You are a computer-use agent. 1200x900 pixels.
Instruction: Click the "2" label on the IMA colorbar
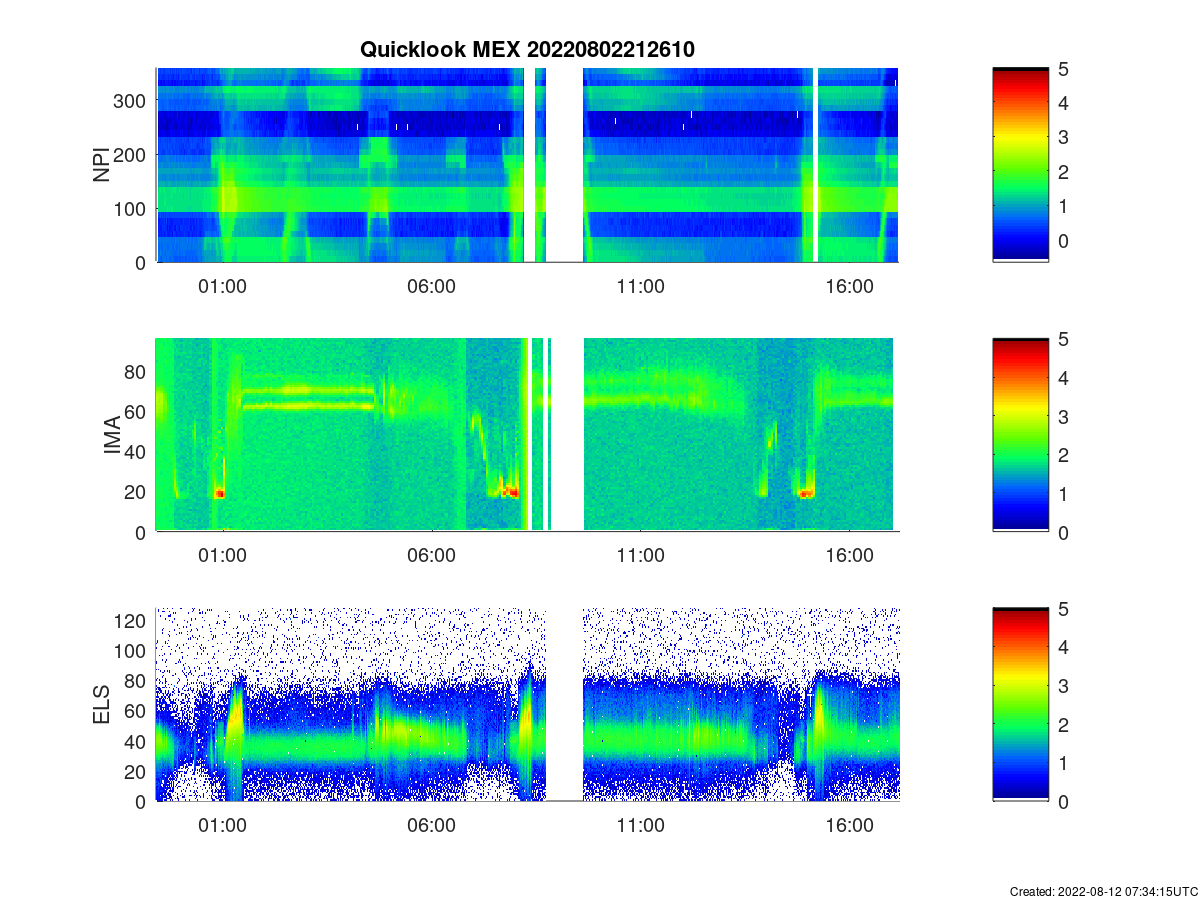click(1063, 454)
